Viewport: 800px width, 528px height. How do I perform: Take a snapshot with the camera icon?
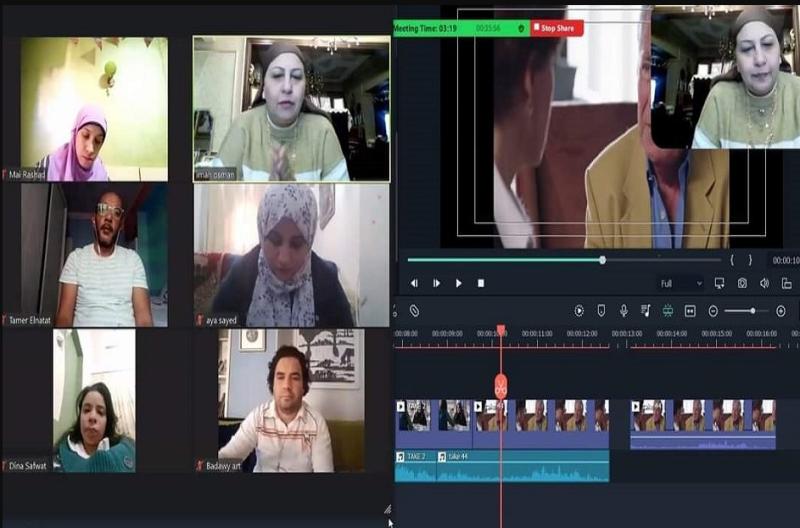[742, 283]
